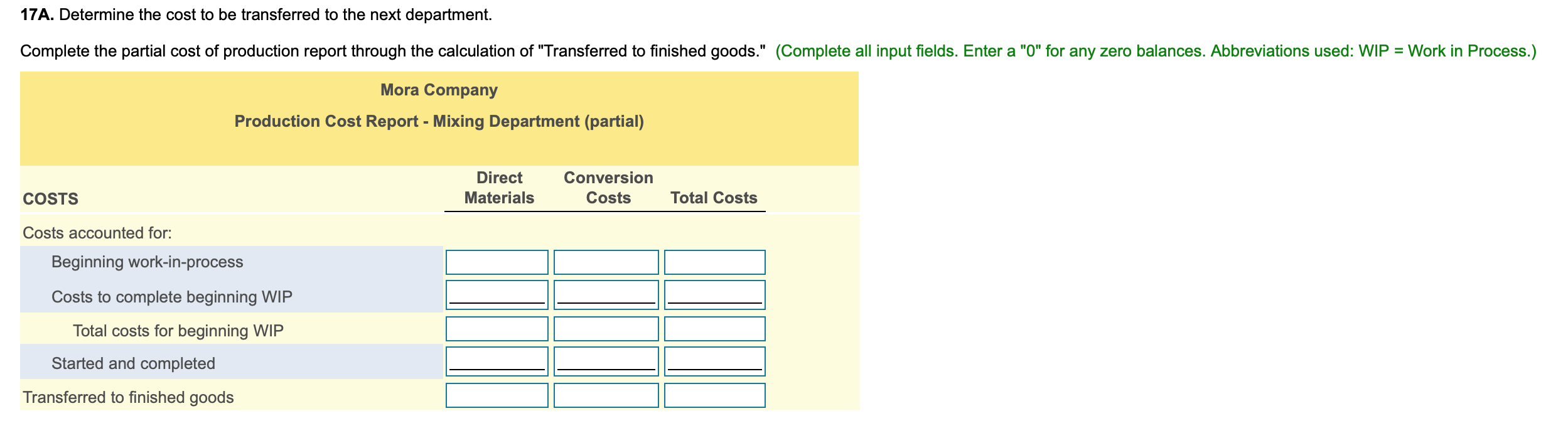Click the Costs accounted for row label
1568x433 pixels.
pyautogui.click(x=96, y=232)
